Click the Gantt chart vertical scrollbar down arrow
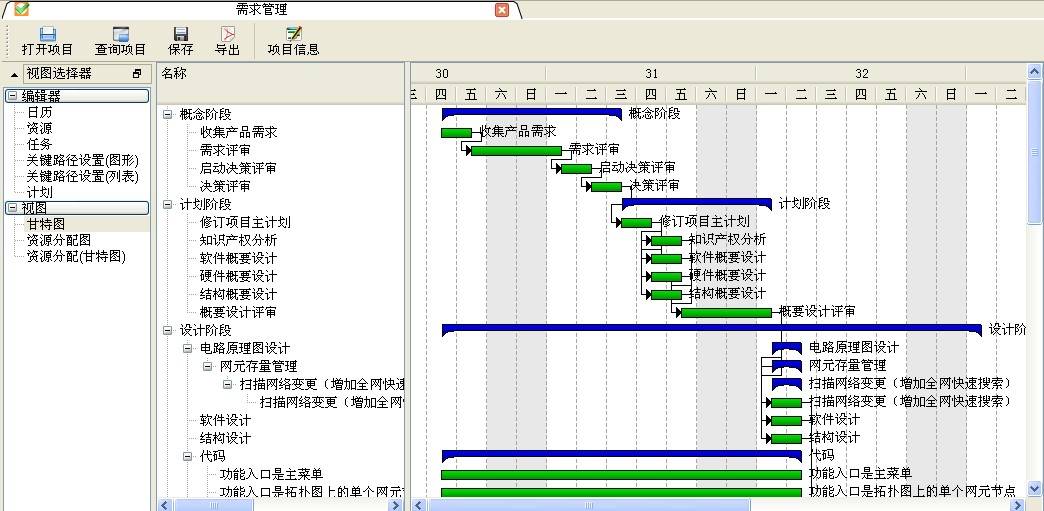Viewport: 1044px width, 511px height. pos(1035,490)
